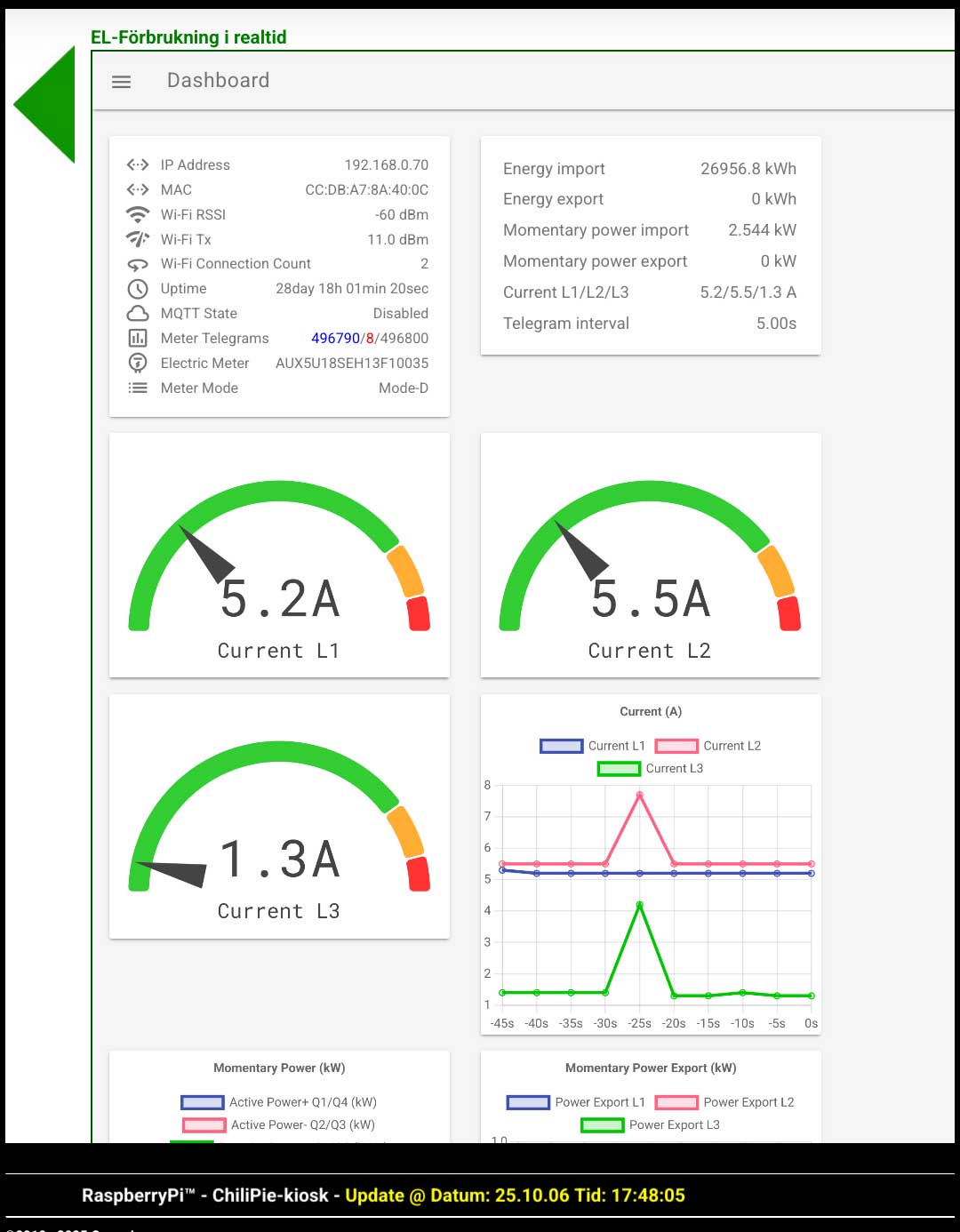Click the Current L3 gauge showing 1.3A
Image resolution: width=960 pixels, height=1232 pixels.
tap(279, 816)
